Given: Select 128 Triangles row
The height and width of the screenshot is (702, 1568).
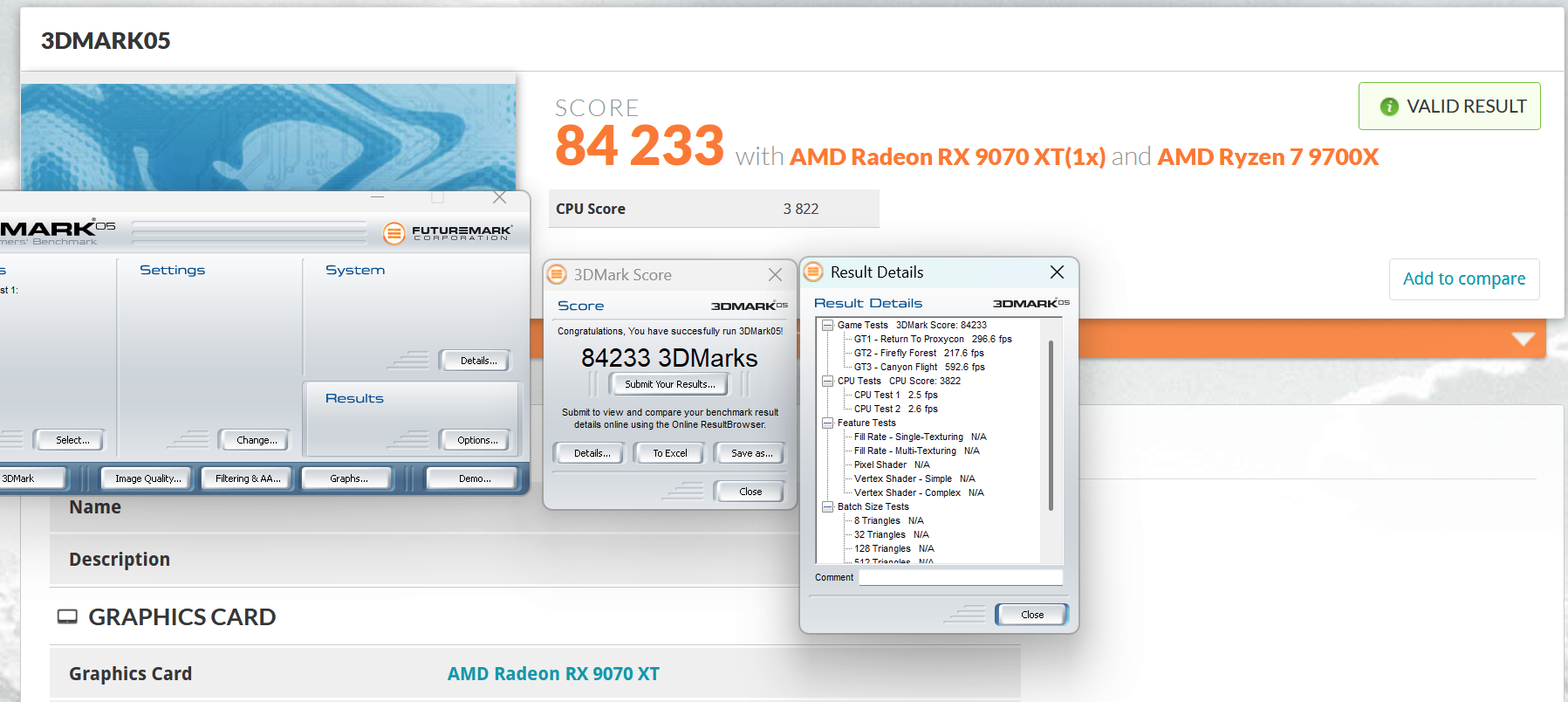Looking at the screenshot, I should (894, 548).
